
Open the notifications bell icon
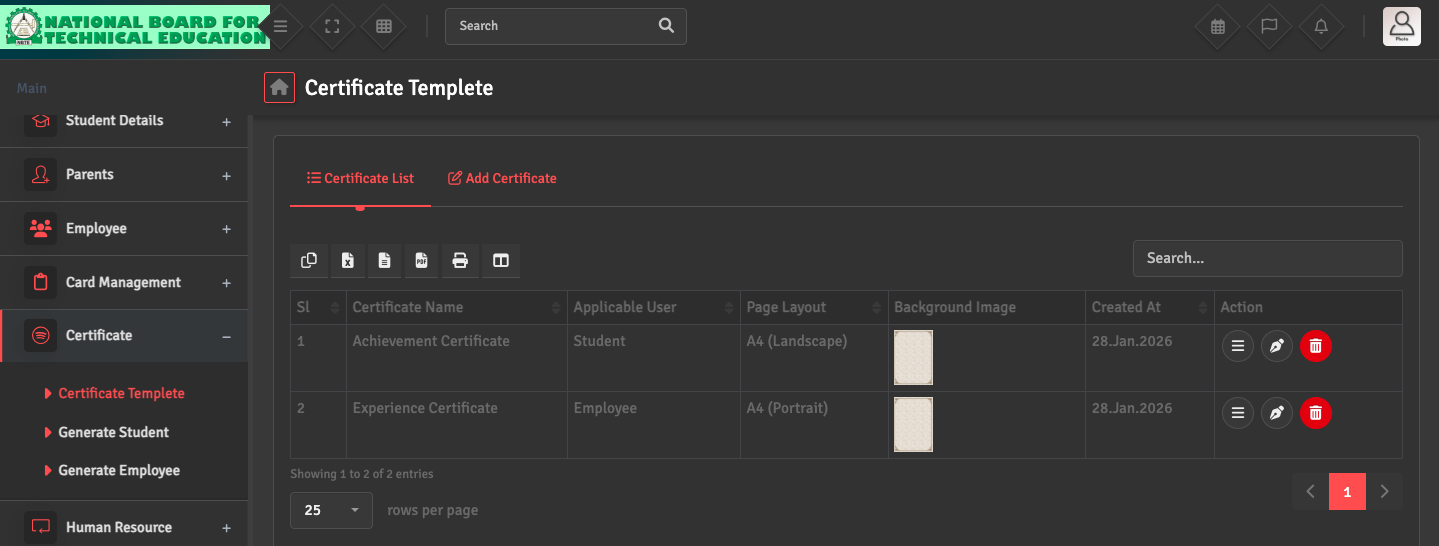[1321, 27]
